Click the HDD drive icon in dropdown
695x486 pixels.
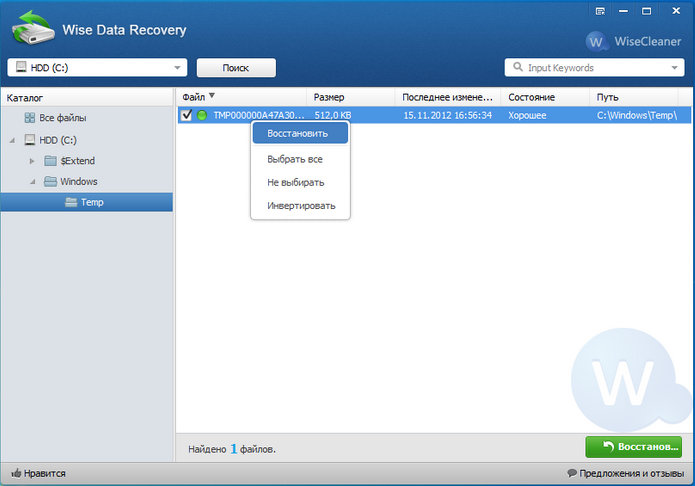pos(21,67)
